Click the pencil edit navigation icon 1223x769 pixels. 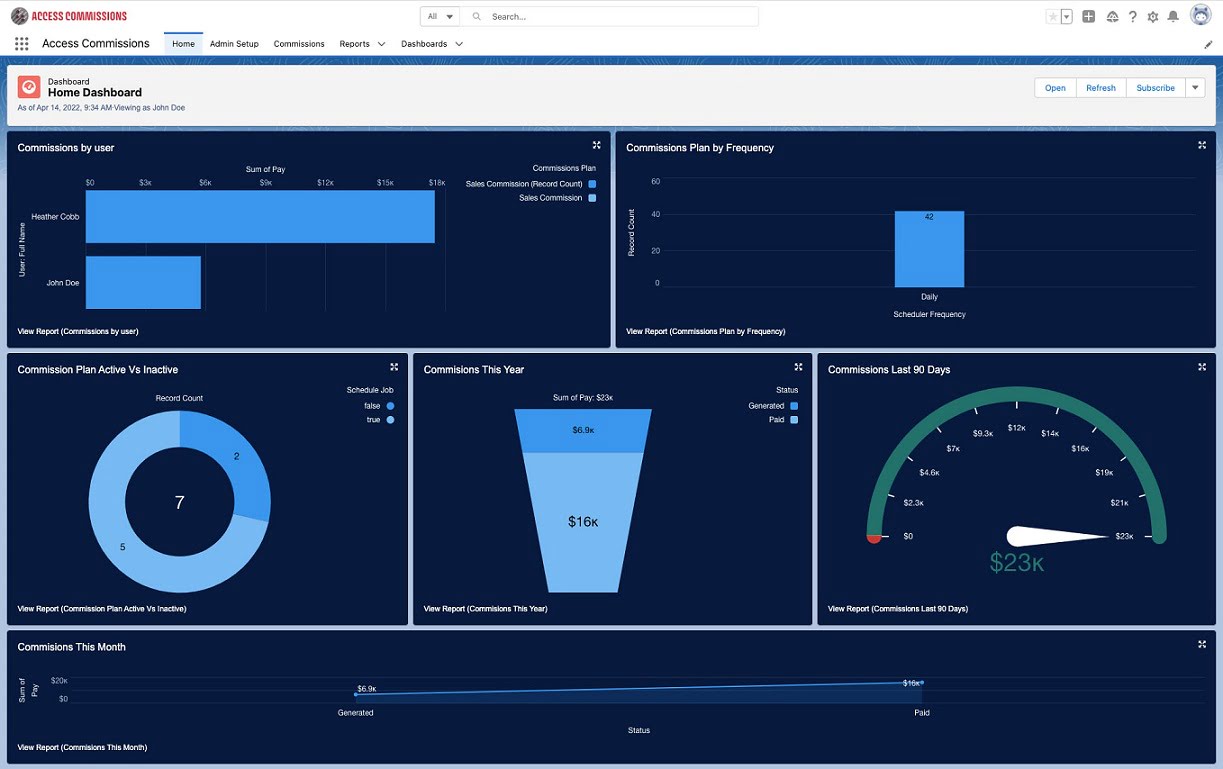pyautogui.click(x=1208, y=45)
